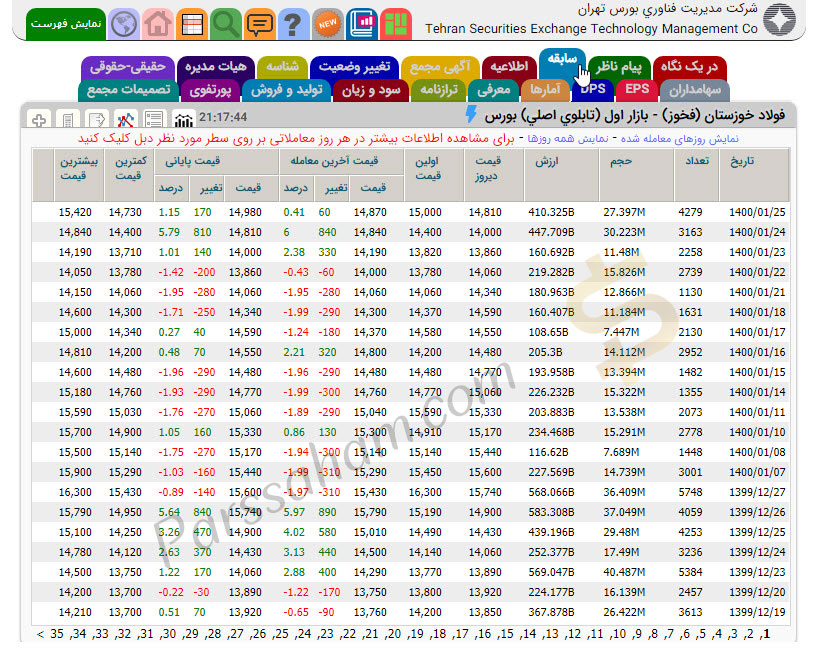Click the نمایش فهرست green button
Viewport: 818px width, 648px height.
pyautogui.click(x=66, y=24)
